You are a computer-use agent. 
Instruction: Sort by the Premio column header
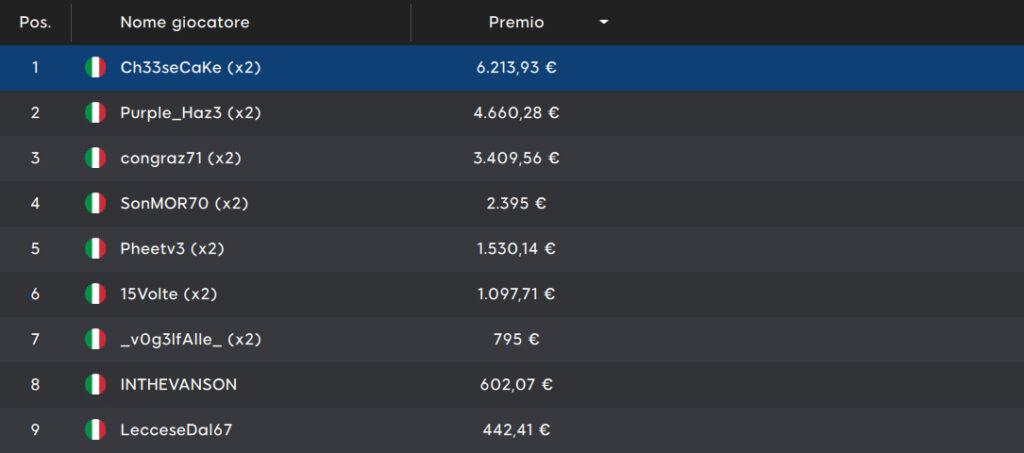pyautogui.click(x=516, y=23)
